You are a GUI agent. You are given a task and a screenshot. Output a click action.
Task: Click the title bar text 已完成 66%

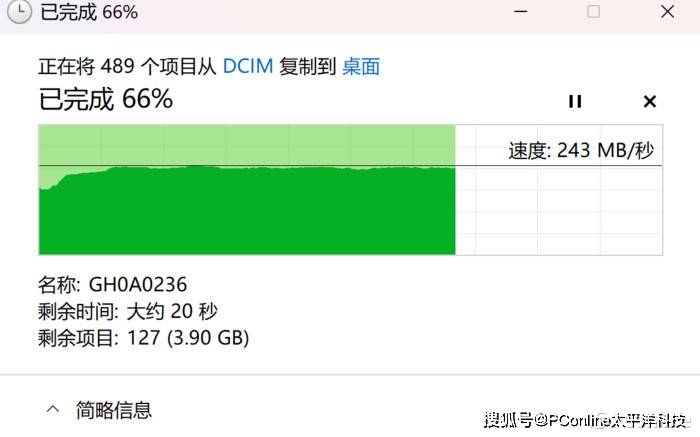[x=89, y=12]
